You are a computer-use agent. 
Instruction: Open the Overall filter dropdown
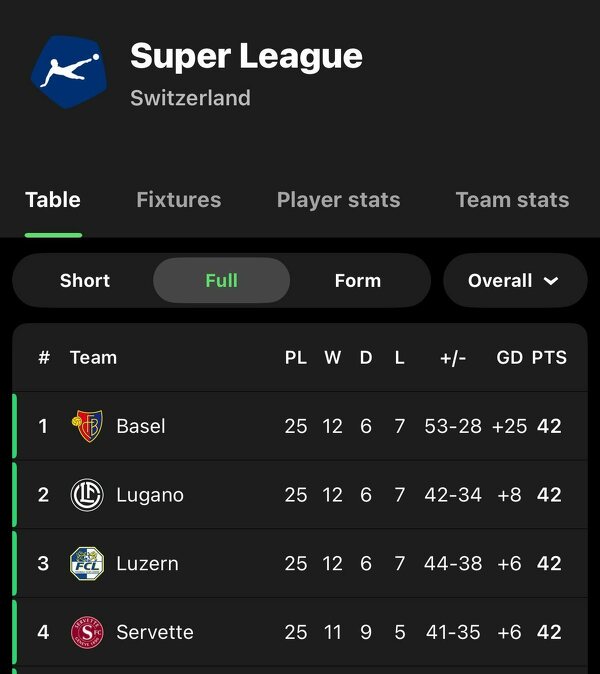point(514,281)
